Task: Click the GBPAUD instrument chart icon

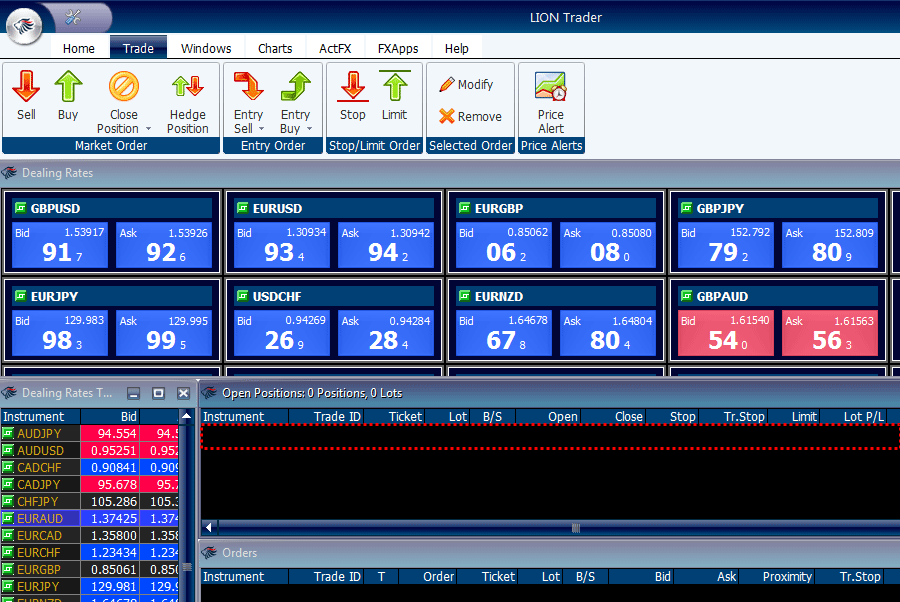Action: [x=686, y=296]
